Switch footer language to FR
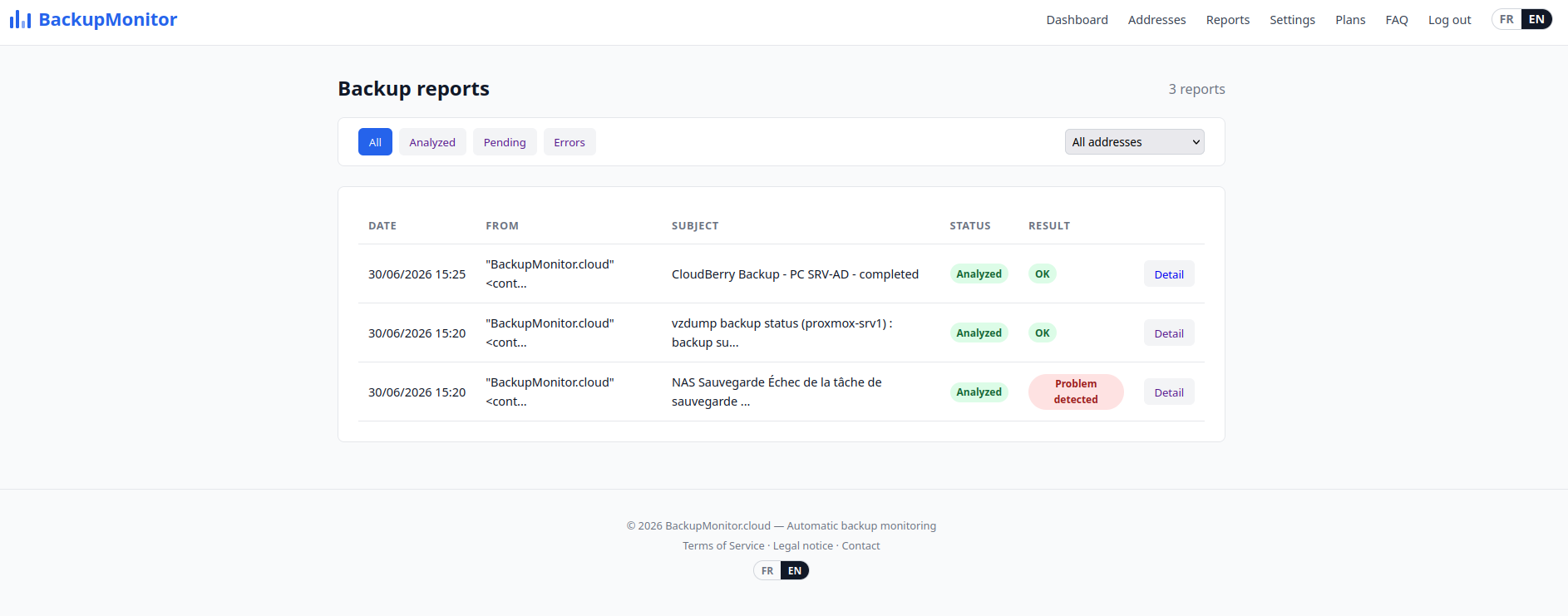Screen dimensions: 1568x616 (767, 570)
